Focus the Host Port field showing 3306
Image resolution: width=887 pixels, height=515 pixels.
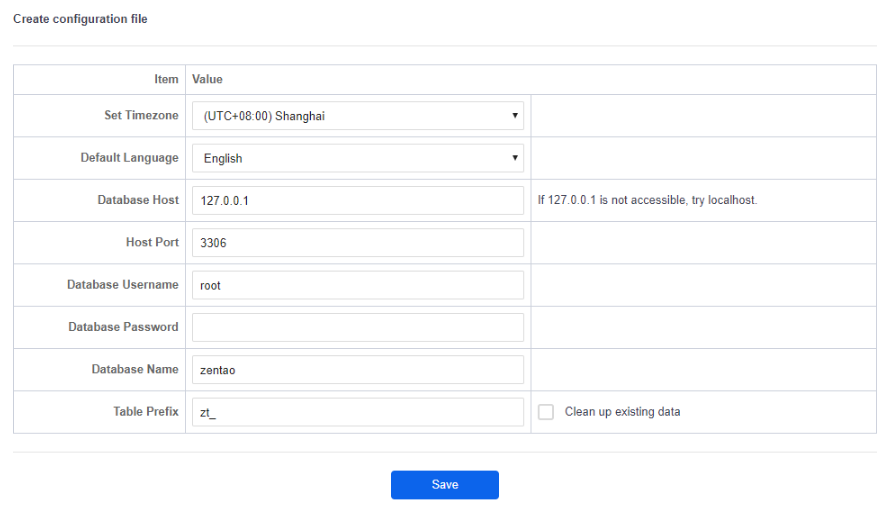(x=357, y=242)
